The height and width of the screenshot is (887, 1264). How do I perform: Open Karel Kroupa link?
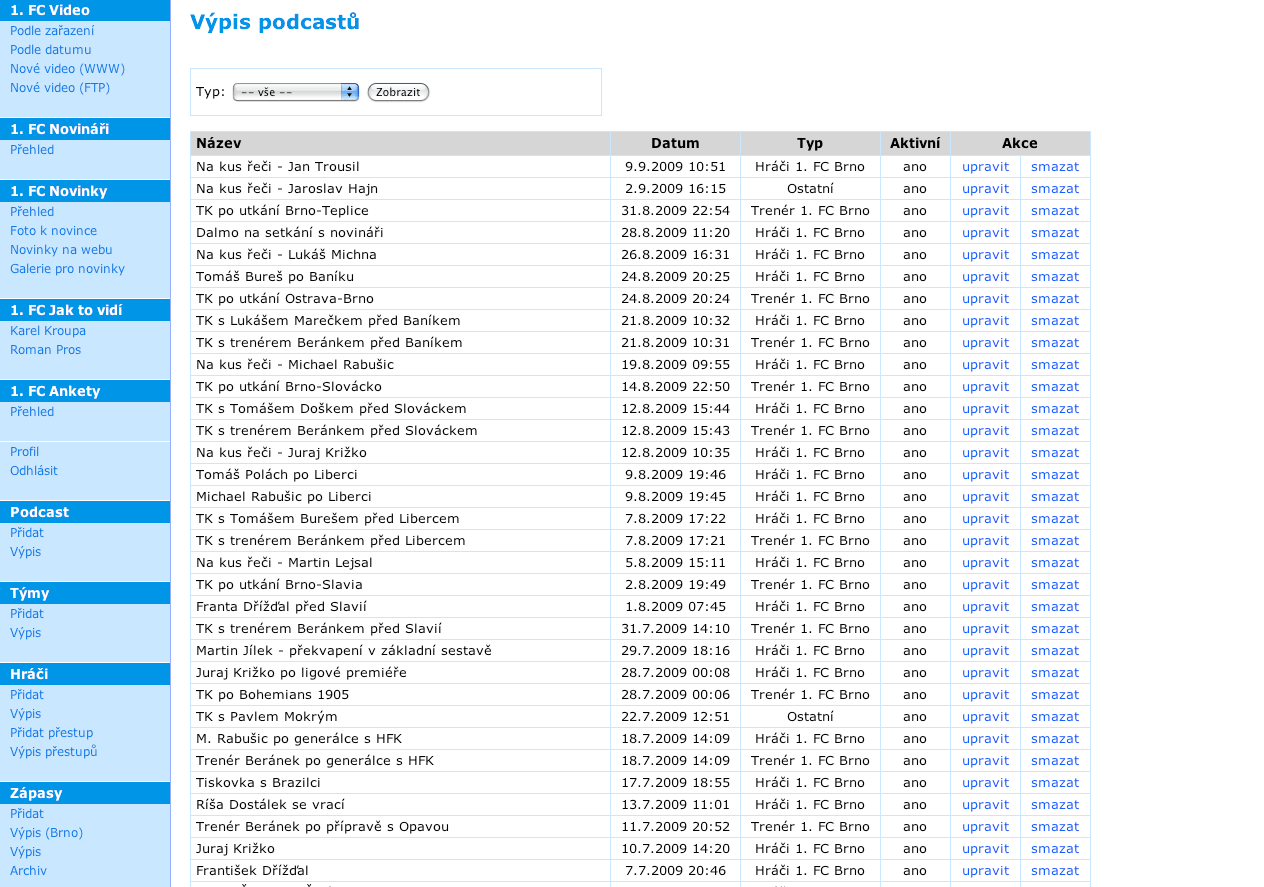48,331
